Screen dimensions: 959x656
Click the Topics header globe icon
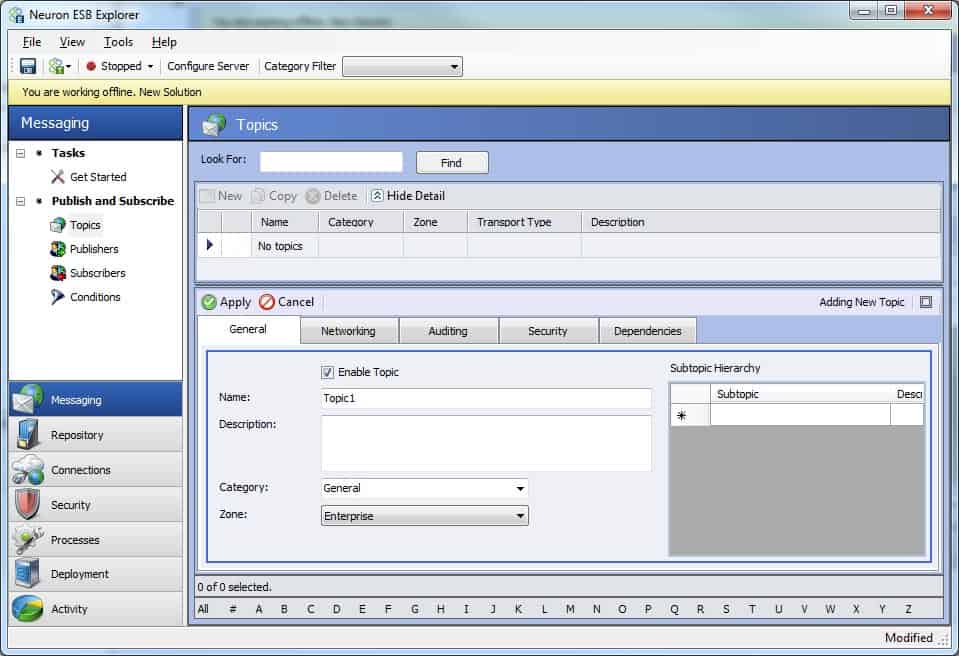(214, 125)
